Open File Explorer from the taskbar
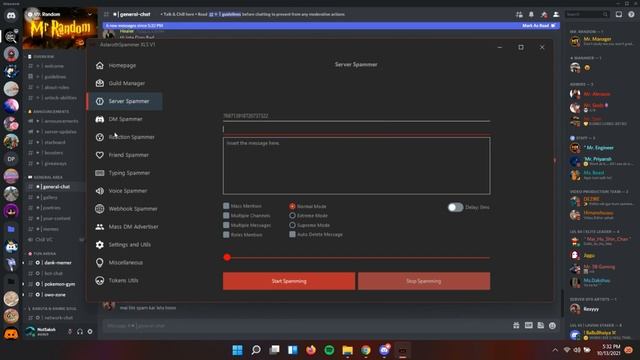 point(347,350)
